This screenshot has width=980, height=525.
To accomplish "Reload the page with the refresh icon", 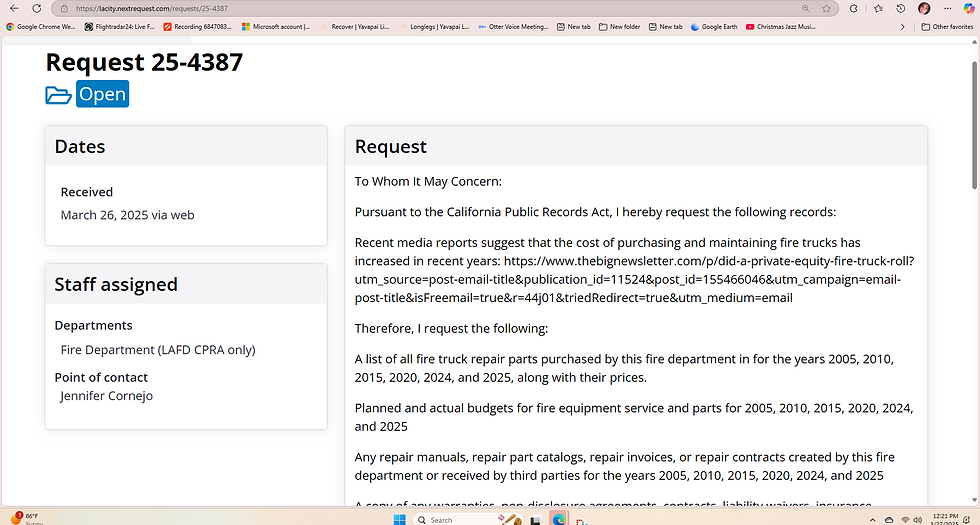I will coord(37,9).
